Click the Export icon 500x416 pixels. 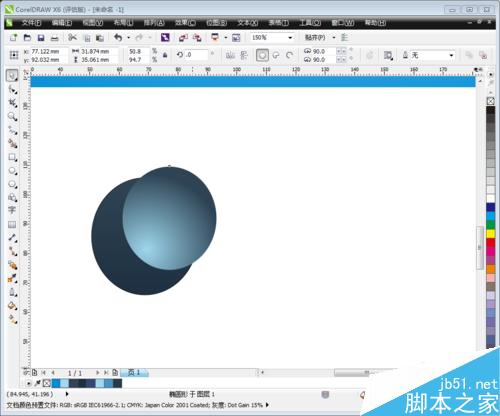pos(197,38)
